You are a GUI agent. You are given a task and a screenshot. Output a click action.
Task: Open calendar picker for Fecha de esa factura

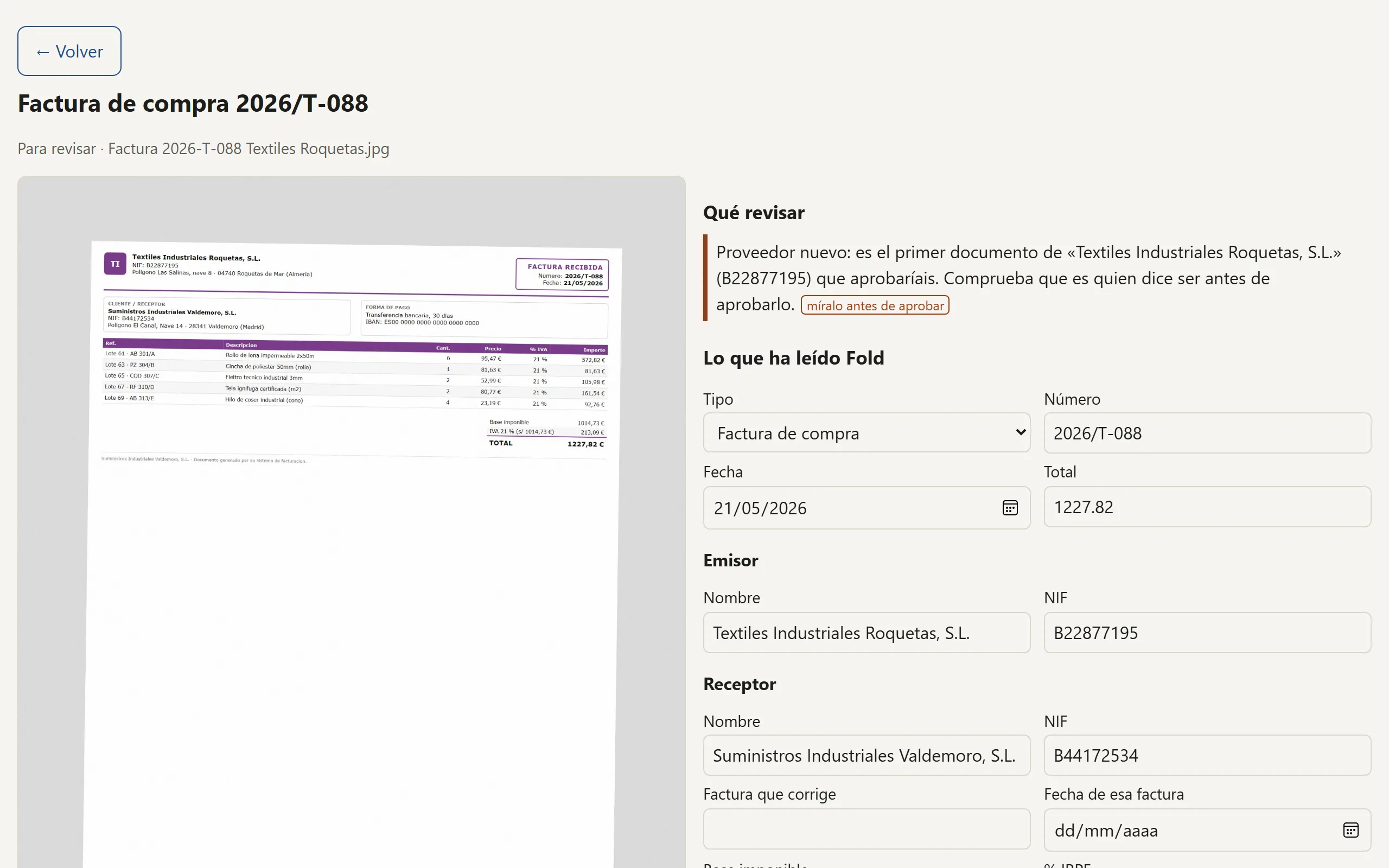coord(1350,830)
